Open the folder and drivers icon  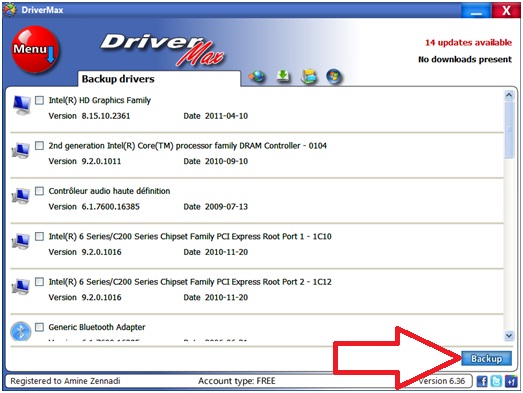[309, 76]
